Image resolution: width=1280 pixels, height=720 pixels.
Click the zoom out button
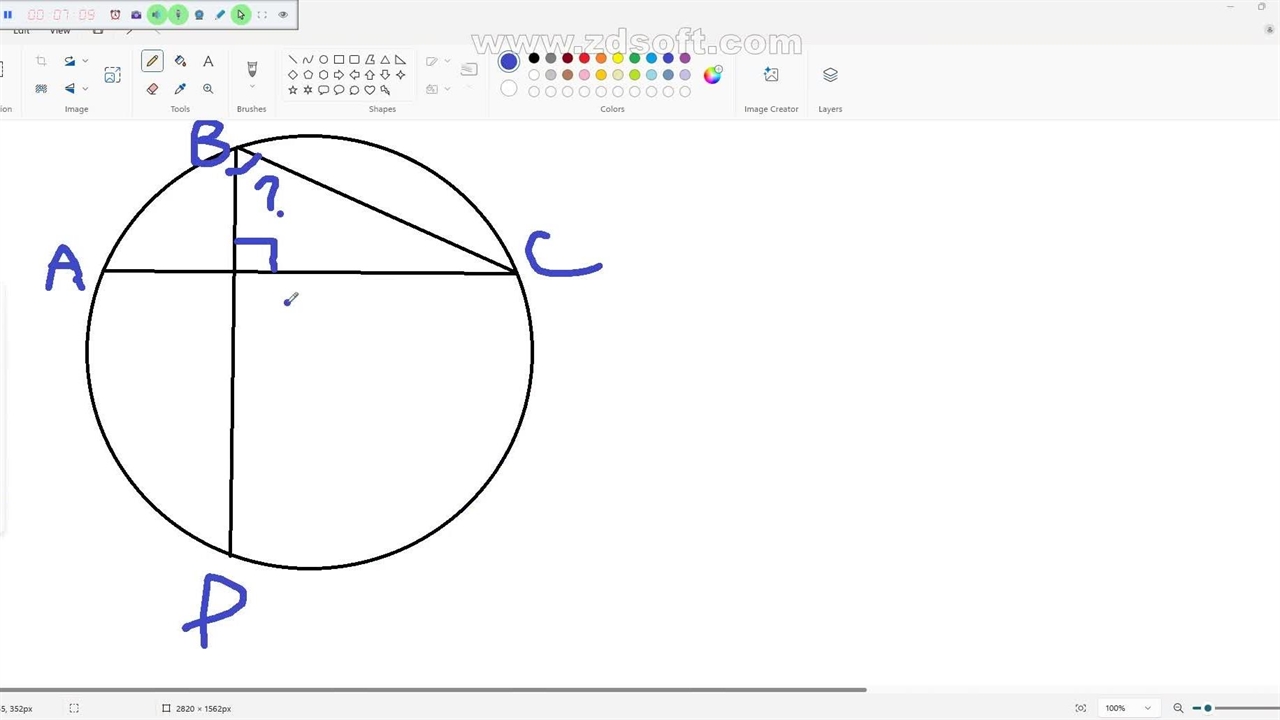tap(1178, 708)
